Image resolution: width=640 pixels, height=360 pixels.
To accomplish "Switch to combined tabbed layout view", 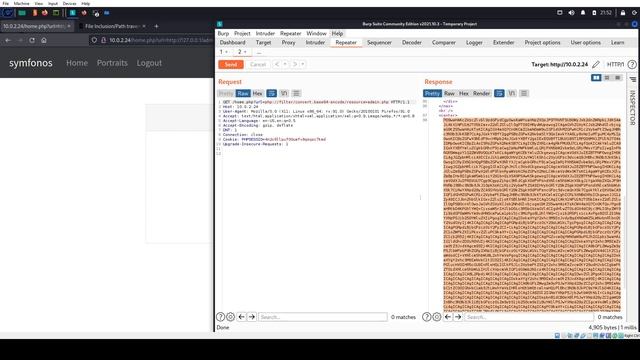I will [x=618, y=78].
